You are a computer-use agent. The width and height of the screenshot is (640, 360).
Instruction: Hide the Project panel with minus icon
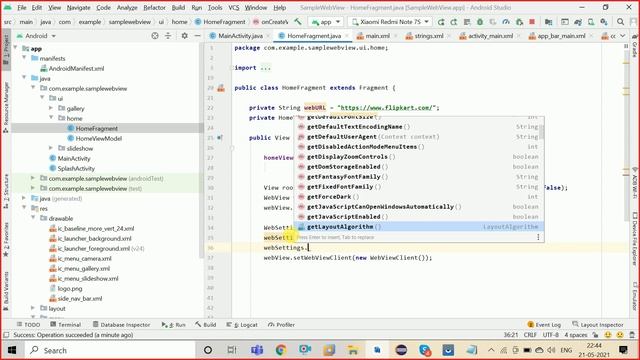tap(197, 36)
